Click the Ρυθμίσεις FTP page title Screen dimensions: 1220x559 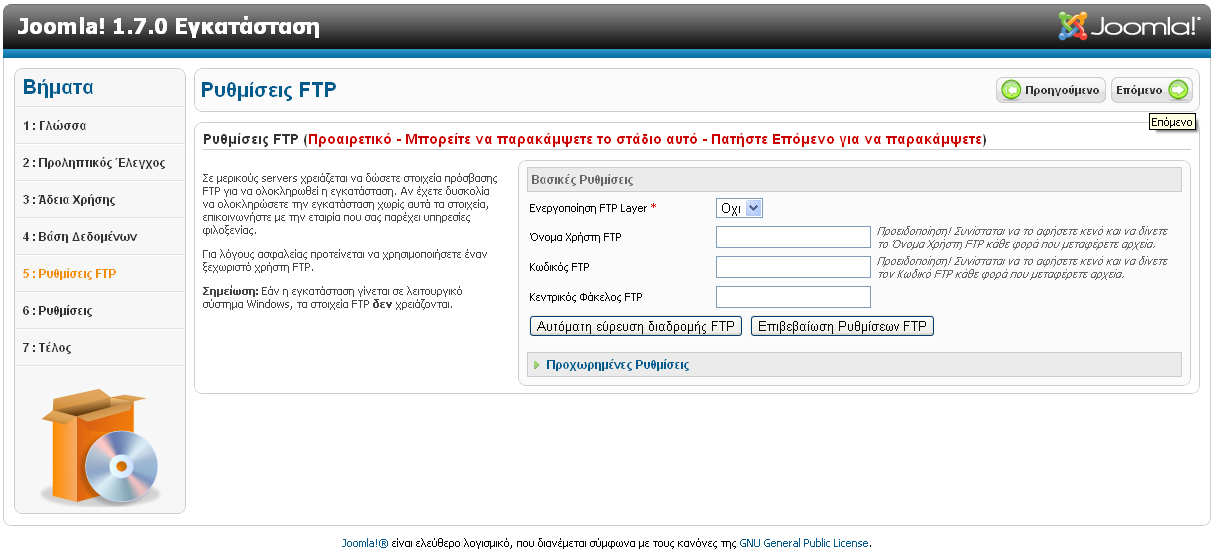(x=269, y=90)
